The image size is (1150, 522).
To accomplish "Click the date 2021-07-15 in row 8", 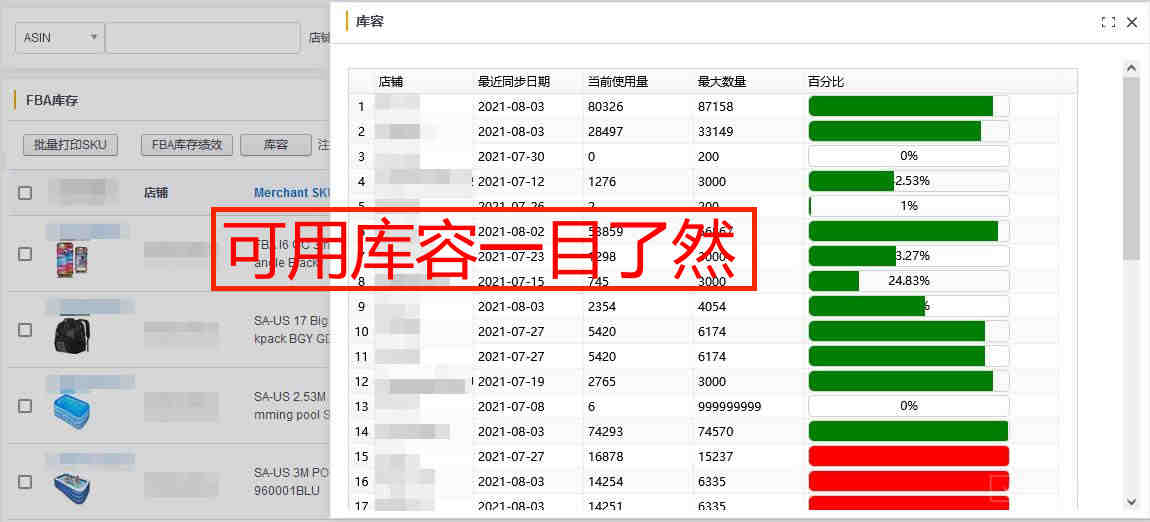I will click(x=511, y=281).
